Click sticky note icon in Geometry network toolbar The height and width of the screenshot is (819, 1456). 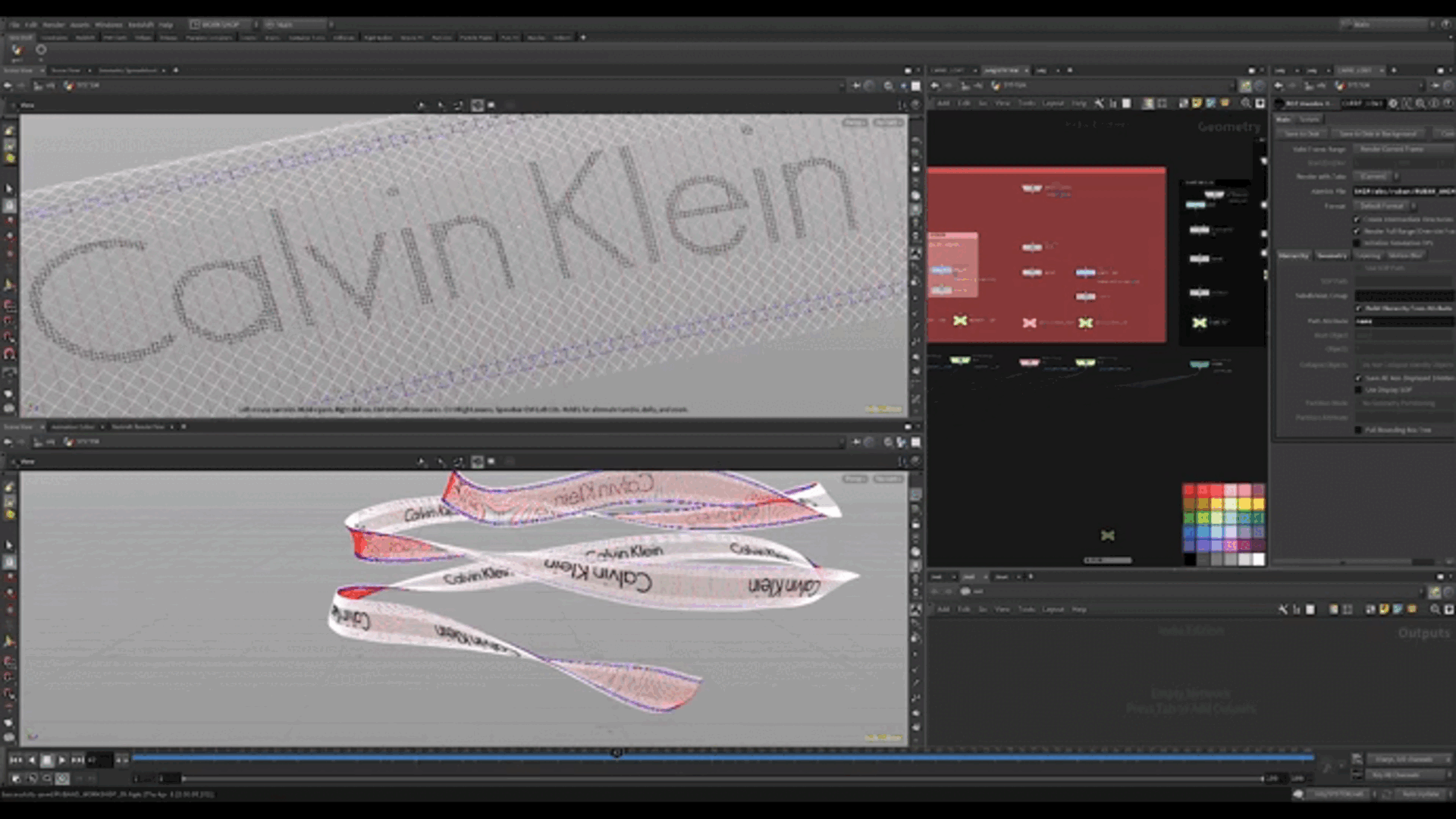click(1197, 103)
